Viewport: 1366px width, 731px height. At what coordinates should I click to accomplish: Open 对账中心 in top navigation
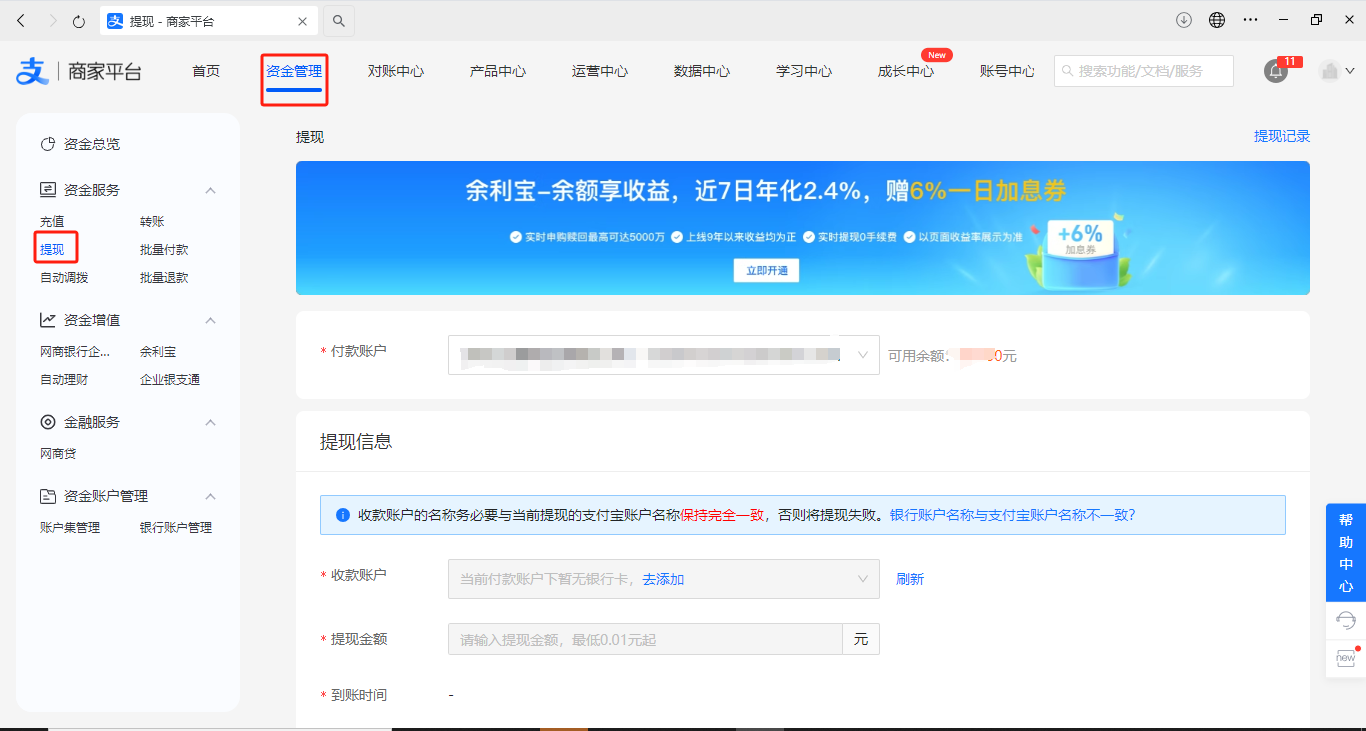[396, 71]
